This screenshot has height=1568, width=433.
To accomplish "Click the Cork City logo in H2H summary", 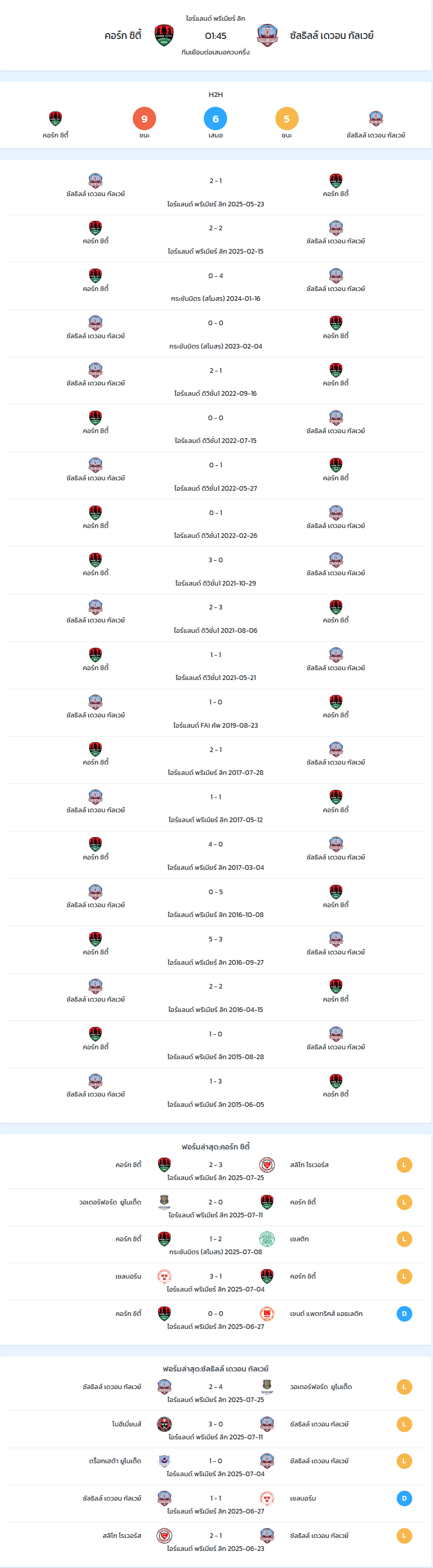I will tap(55, 118).
